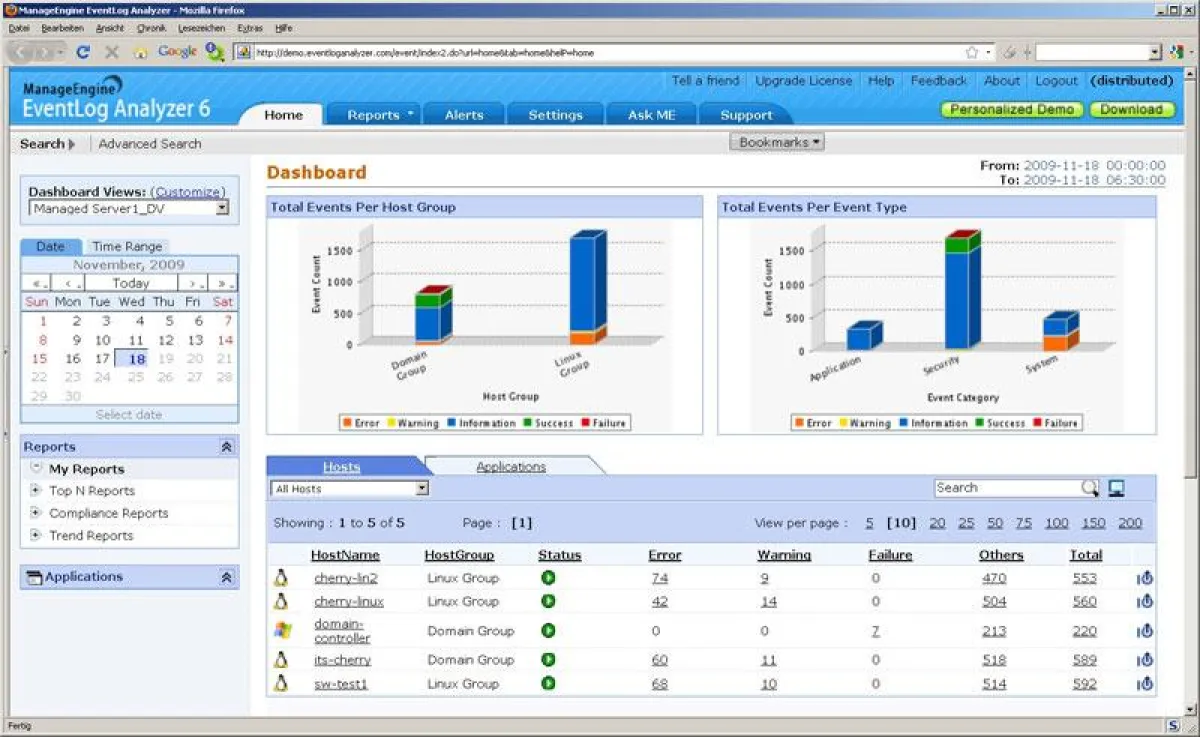Click the monitor icon next to the search box

[1117, 488]
